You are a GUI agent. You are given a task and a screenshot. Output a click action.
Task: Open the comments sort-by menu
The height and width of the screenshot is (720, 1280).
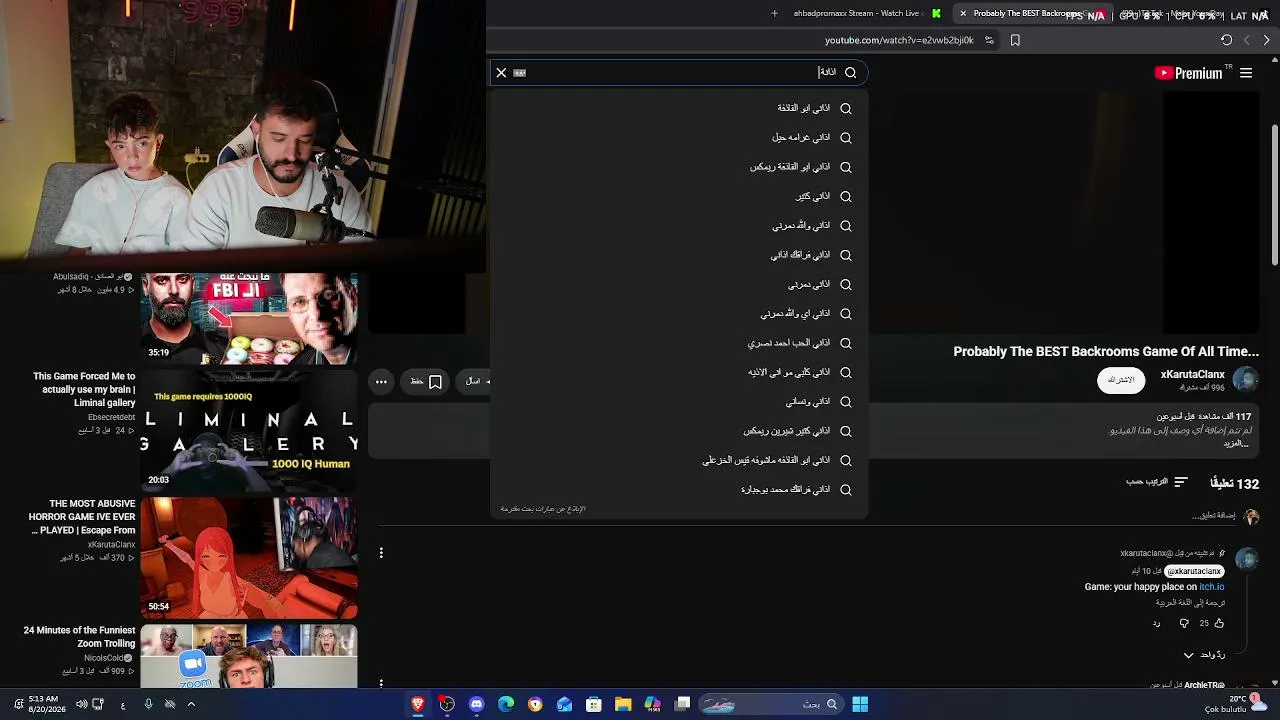point(1157,482)
